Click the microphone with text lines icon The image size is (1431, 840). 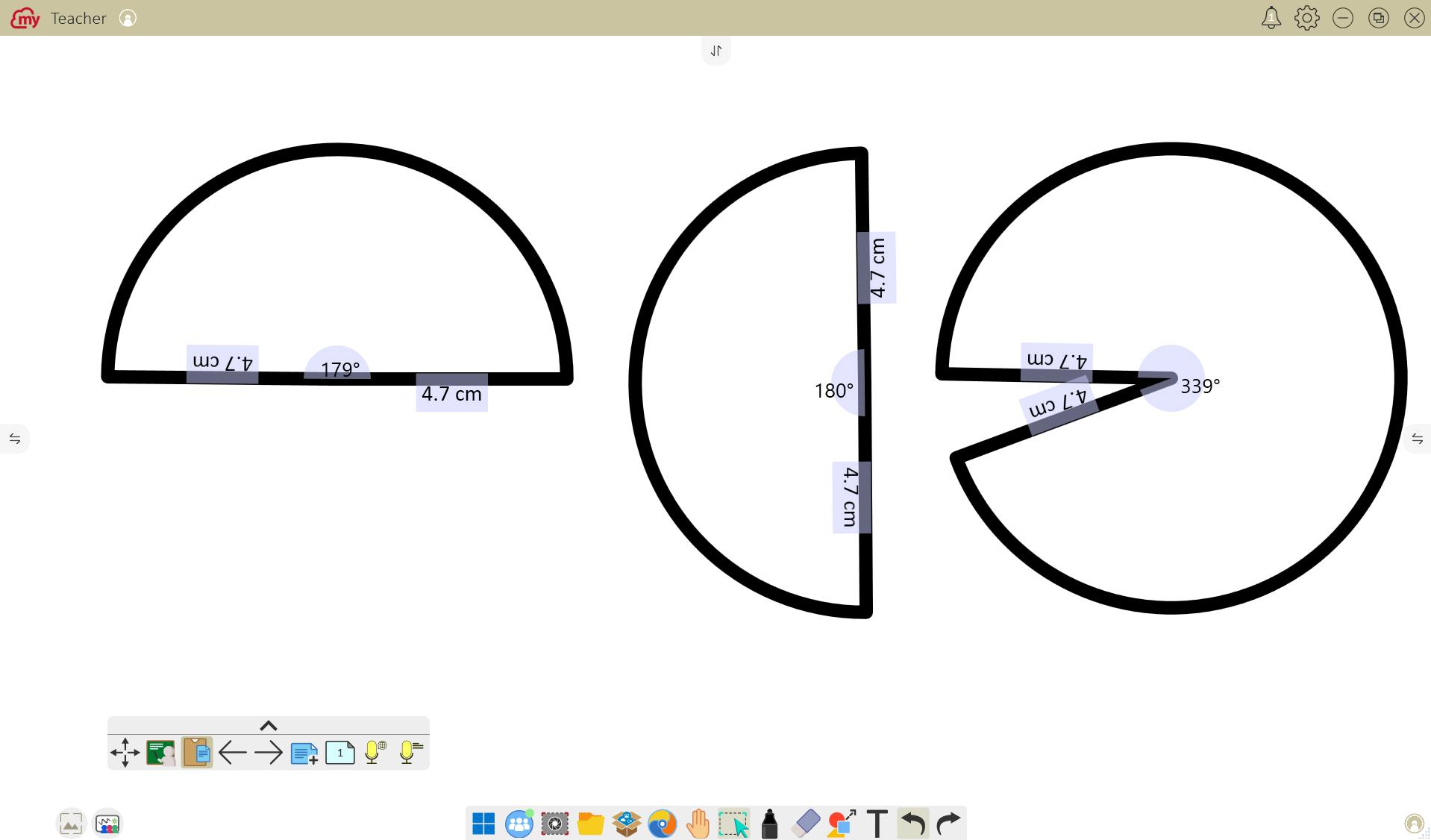pos(411,752)
